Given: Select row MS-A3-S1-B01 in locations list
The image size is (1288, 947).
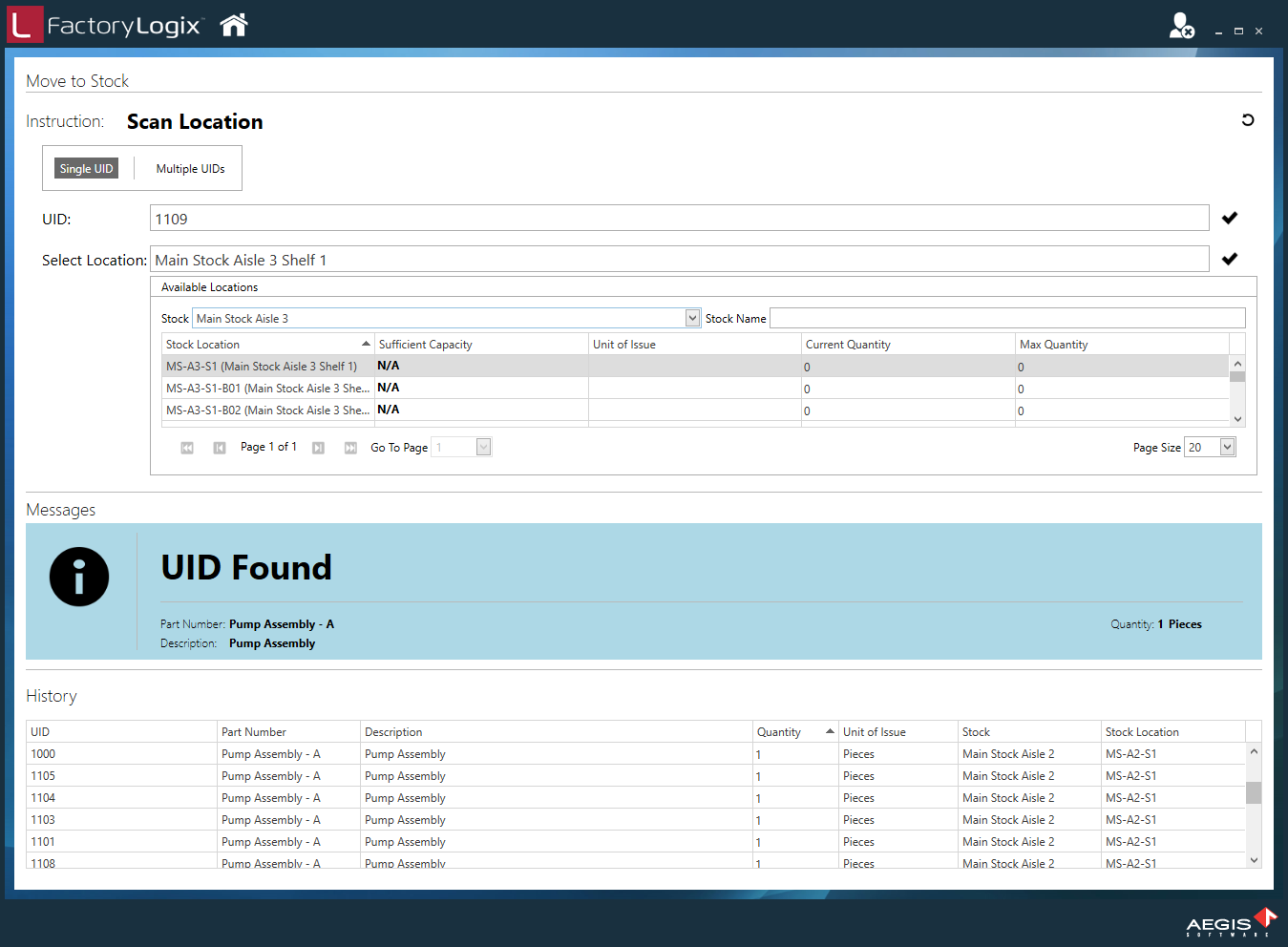Looking at the screenshot, I should (x=267, y=388).
